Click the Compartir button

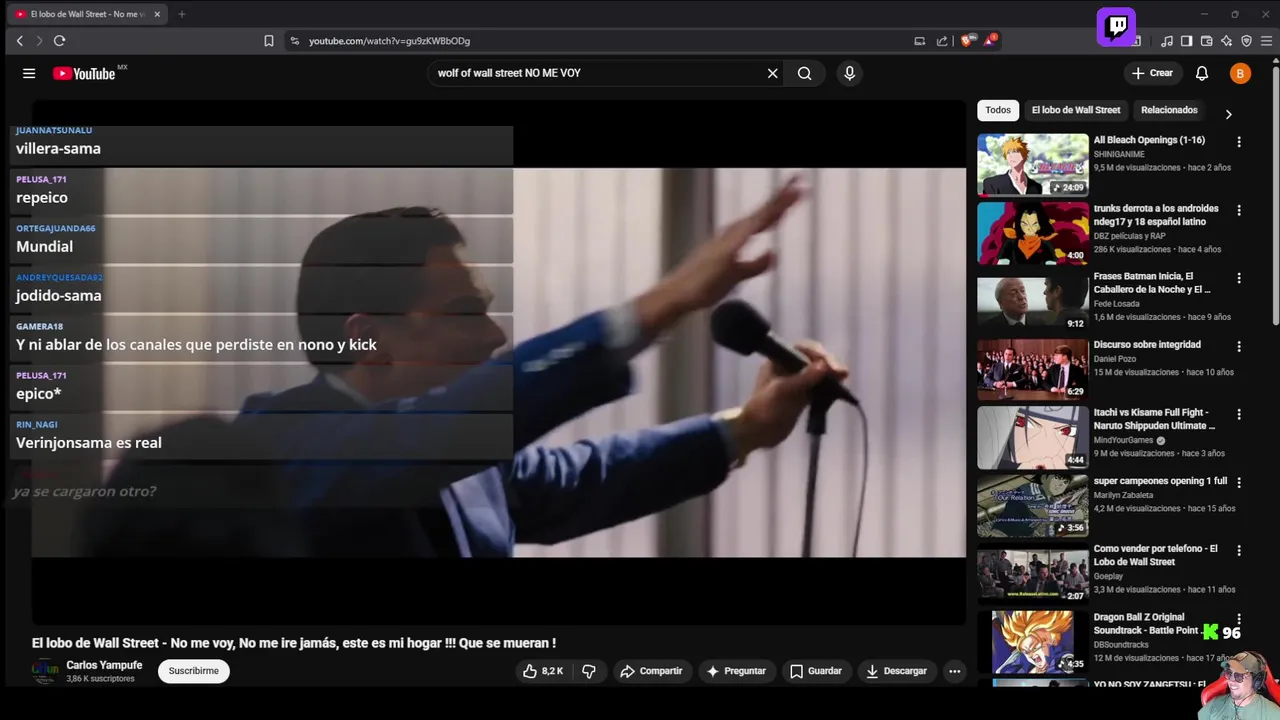(651, 671)
